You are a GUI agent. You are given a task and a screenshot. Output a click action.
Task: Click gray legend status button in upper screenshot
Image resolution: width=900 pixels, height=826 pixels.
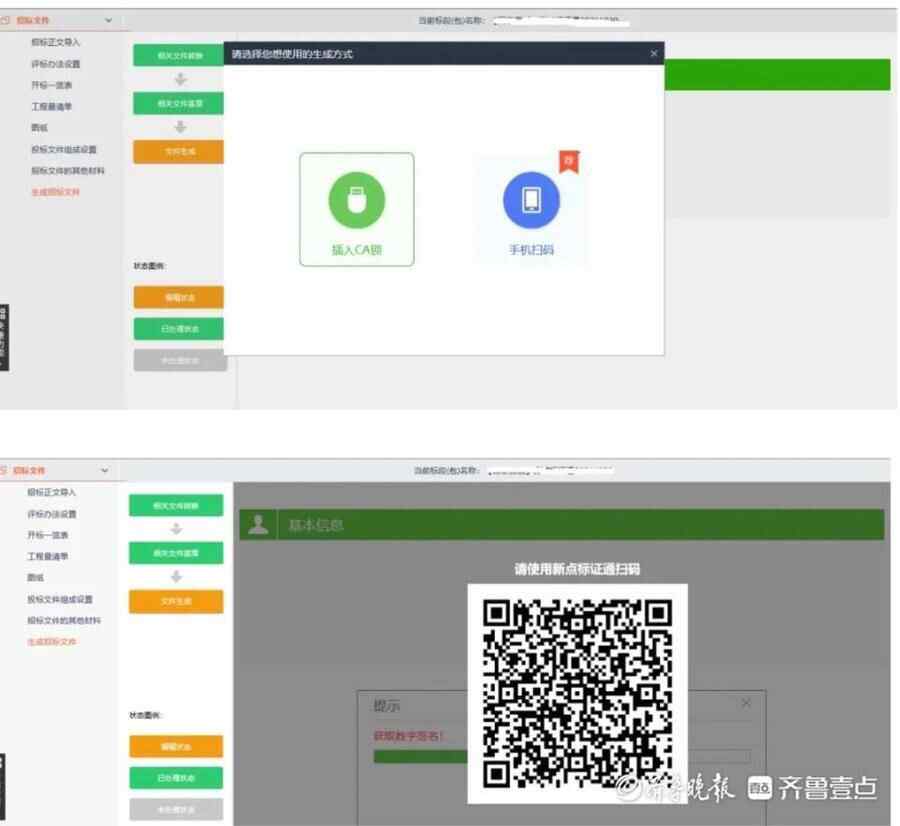coord(180,360)
